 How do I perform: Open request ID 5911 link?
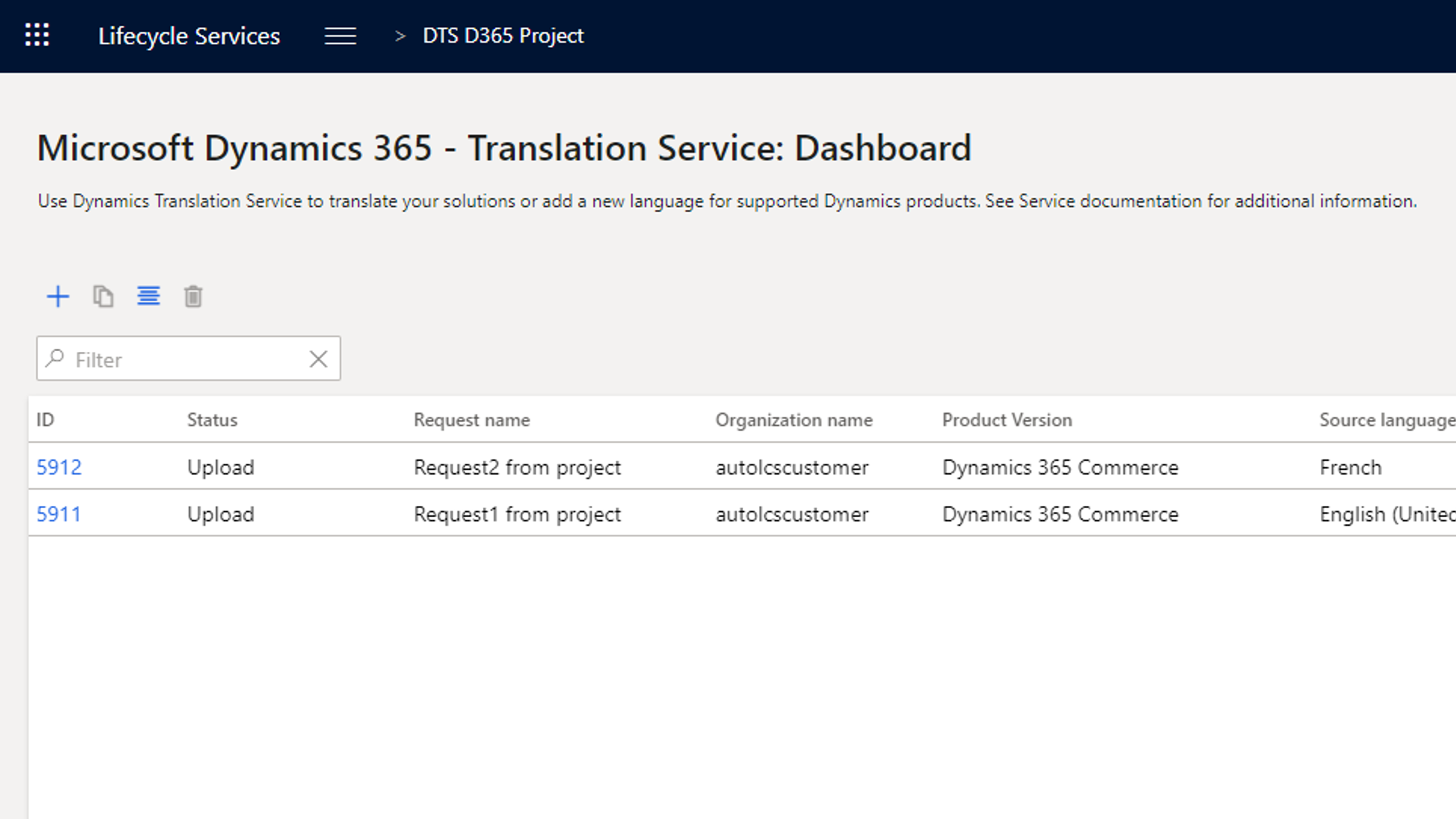pyautogui.click(x=59, y=514)
